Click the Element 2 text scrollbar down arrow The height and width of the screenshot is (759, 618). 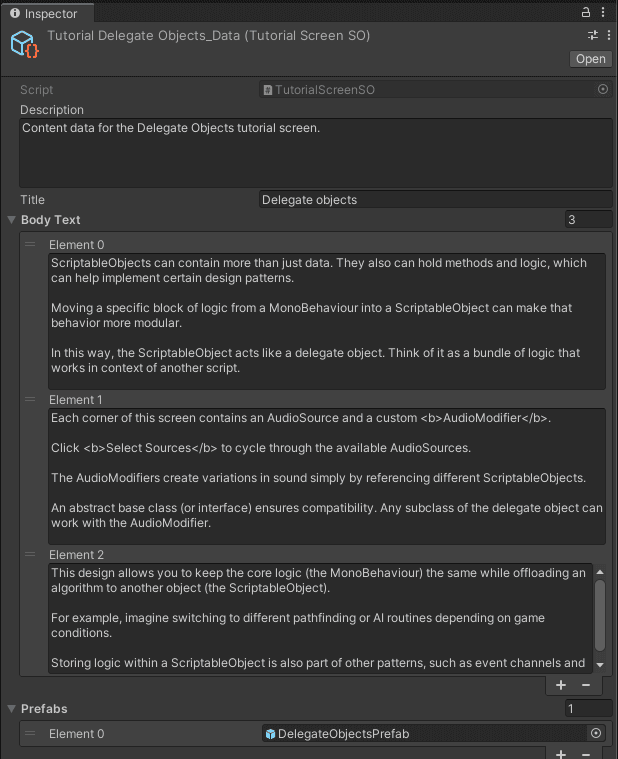coord(599,664)
